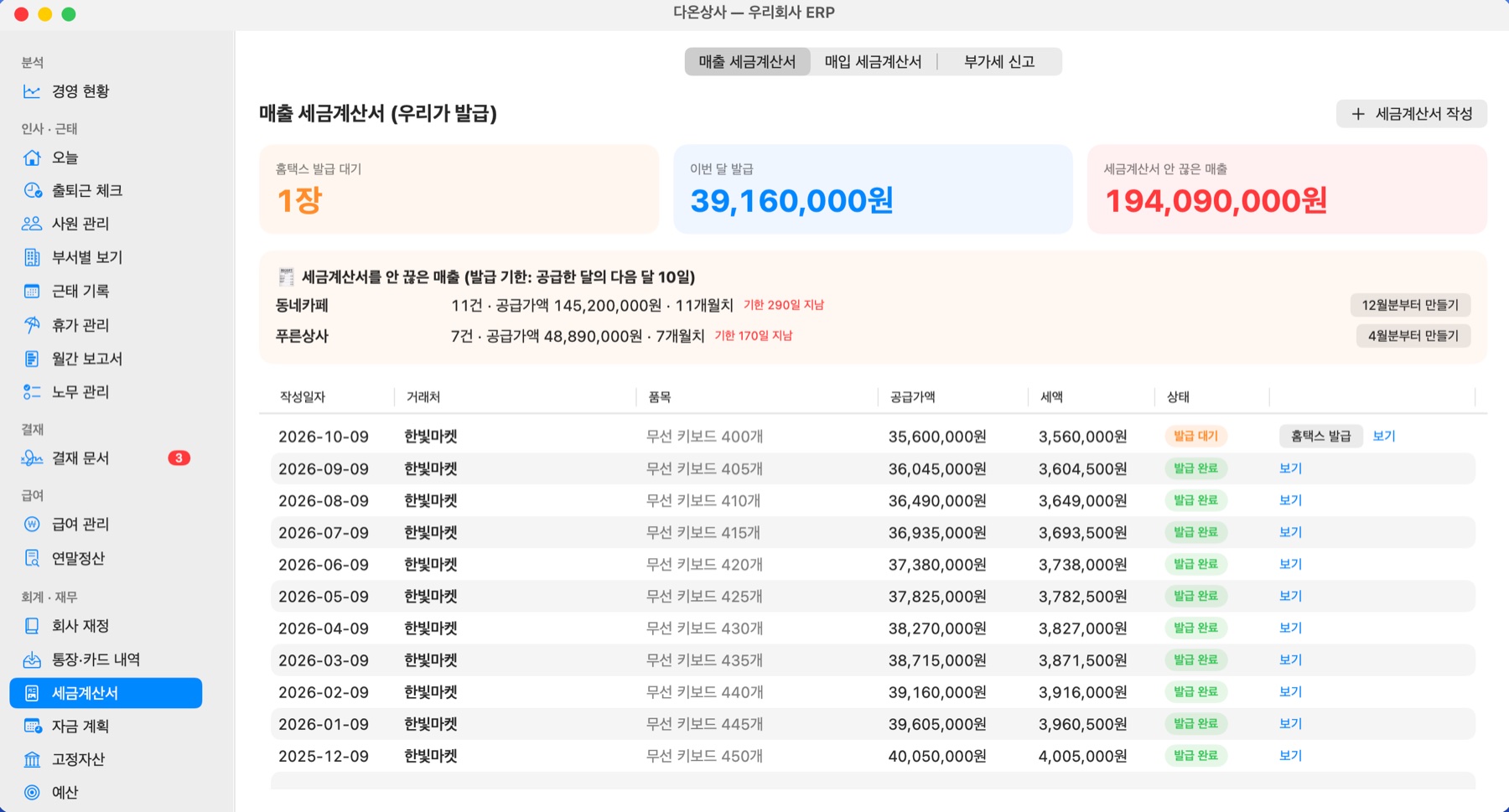Open the 노무 관리 list icon

[32, 392]
